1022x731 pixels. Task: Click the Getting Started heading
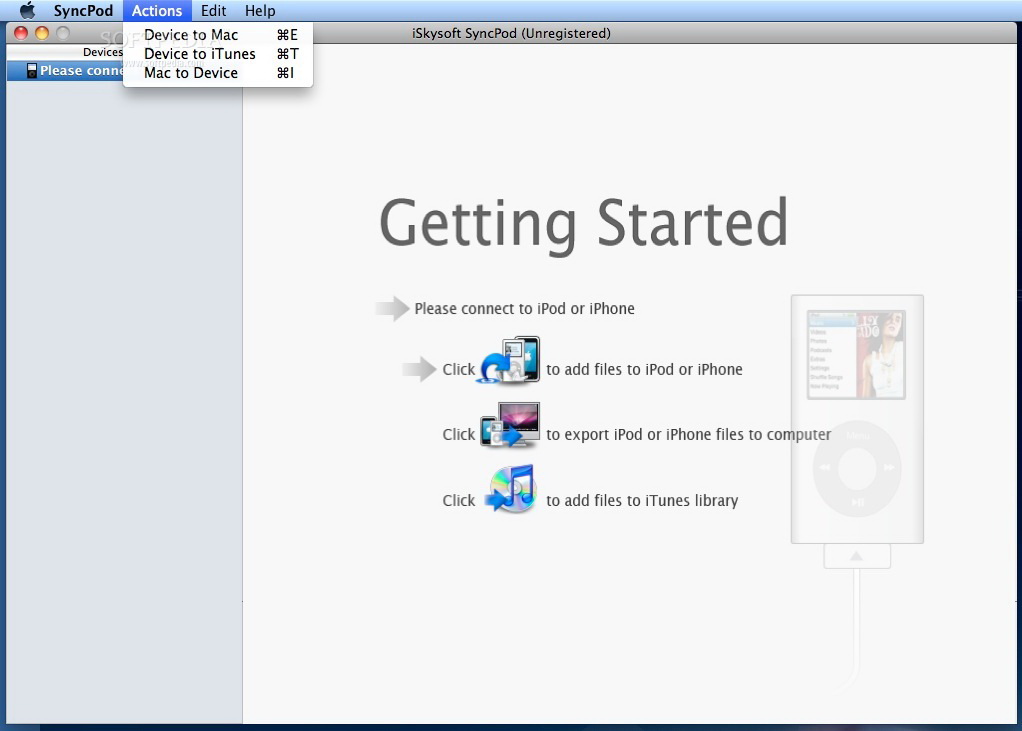pos(583,223)
